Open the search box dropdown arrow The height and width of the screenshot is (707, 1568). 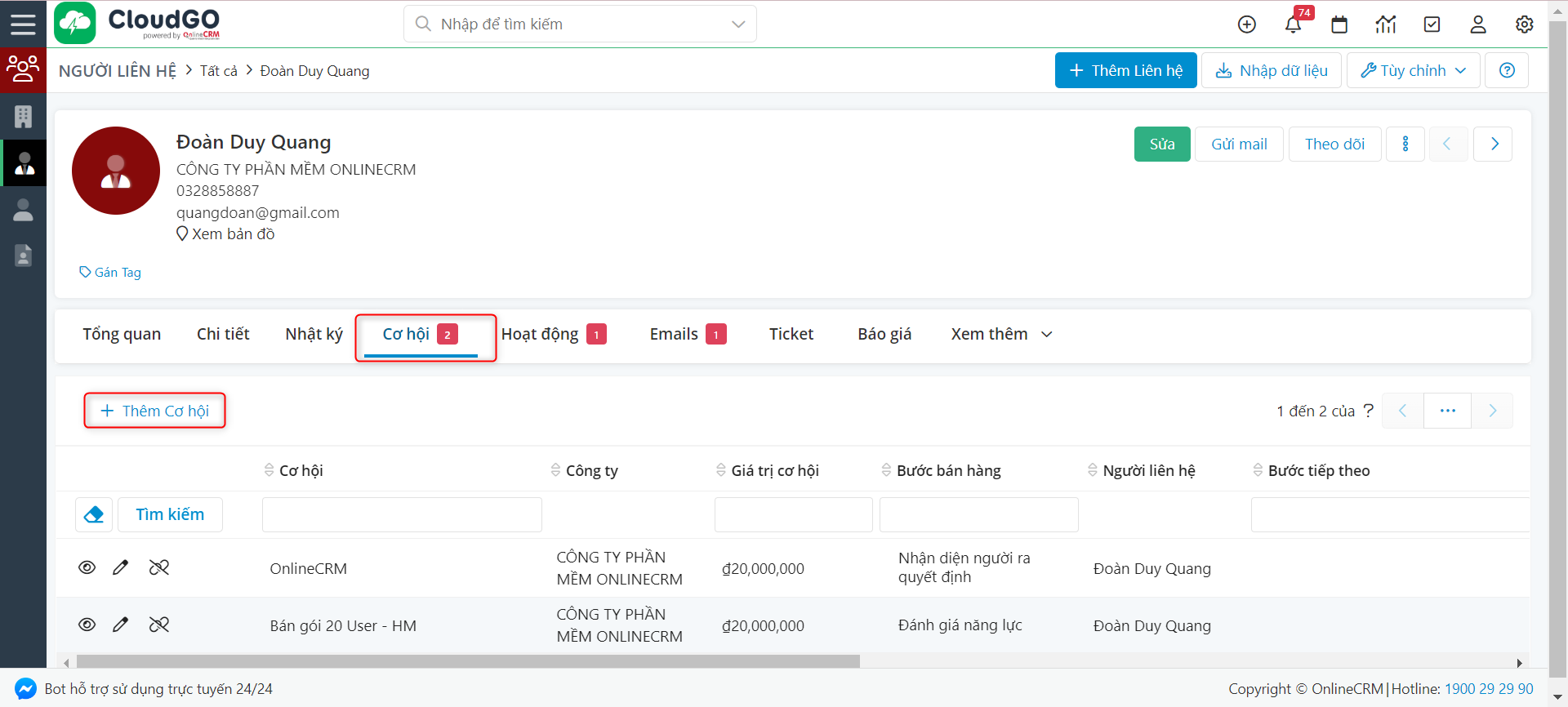[738, 24]
